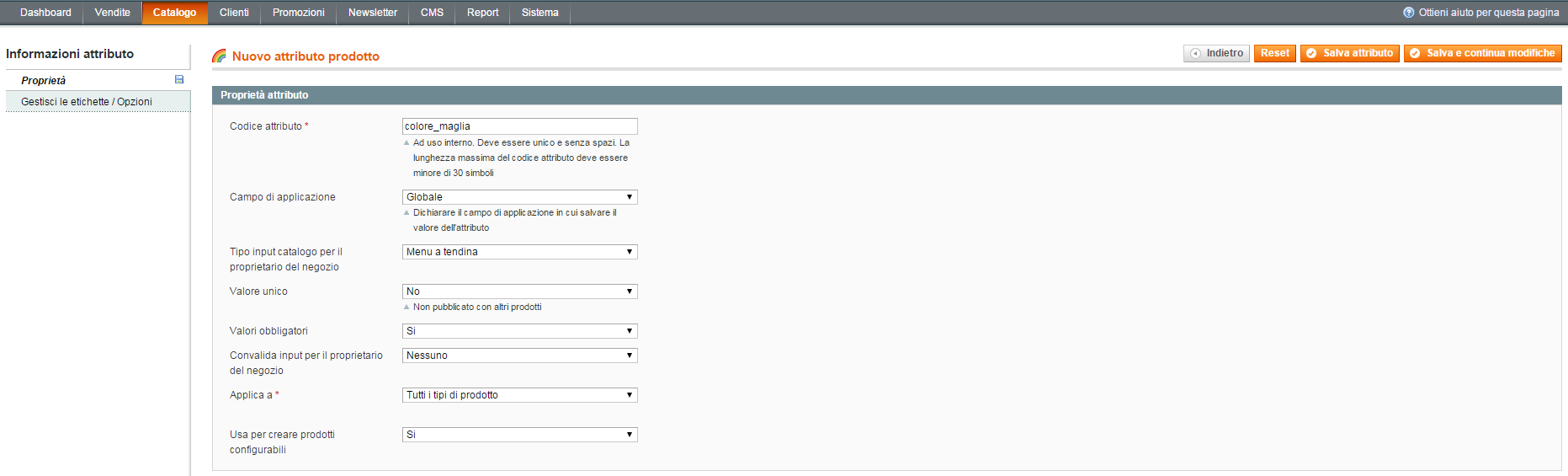This screenshot has width=1568, height=476.
Task: Click the Codice attributo label
Action: 268,126
